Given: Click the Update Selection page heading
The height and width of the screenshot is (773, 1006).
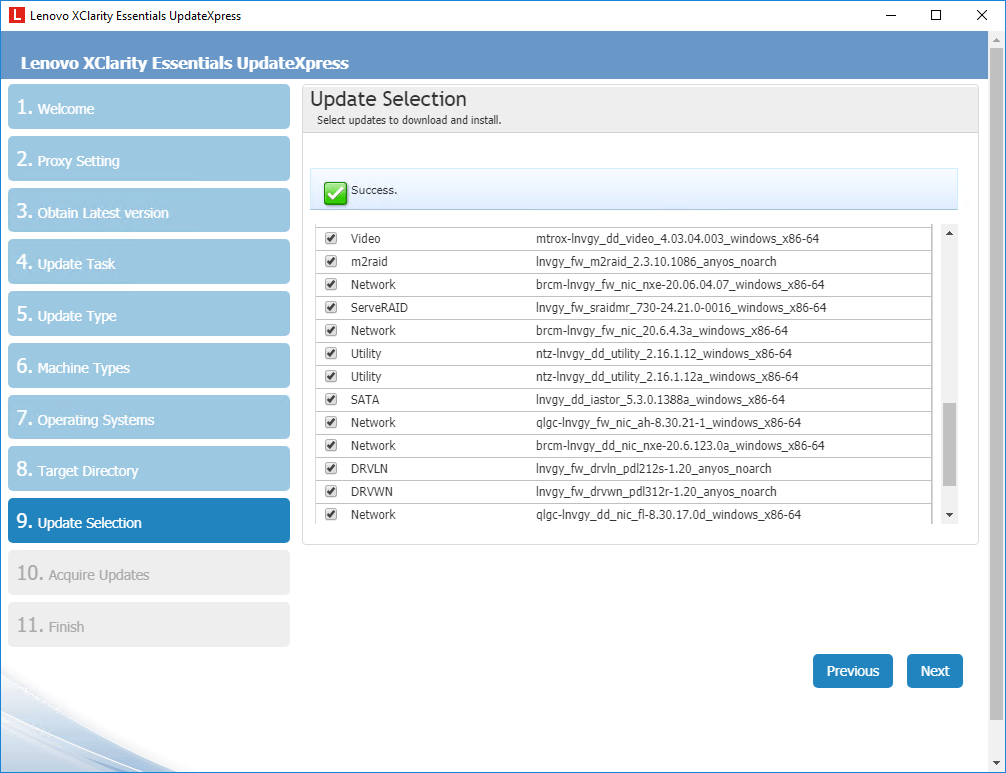Looking at the screenshot, I should (389, 99).
